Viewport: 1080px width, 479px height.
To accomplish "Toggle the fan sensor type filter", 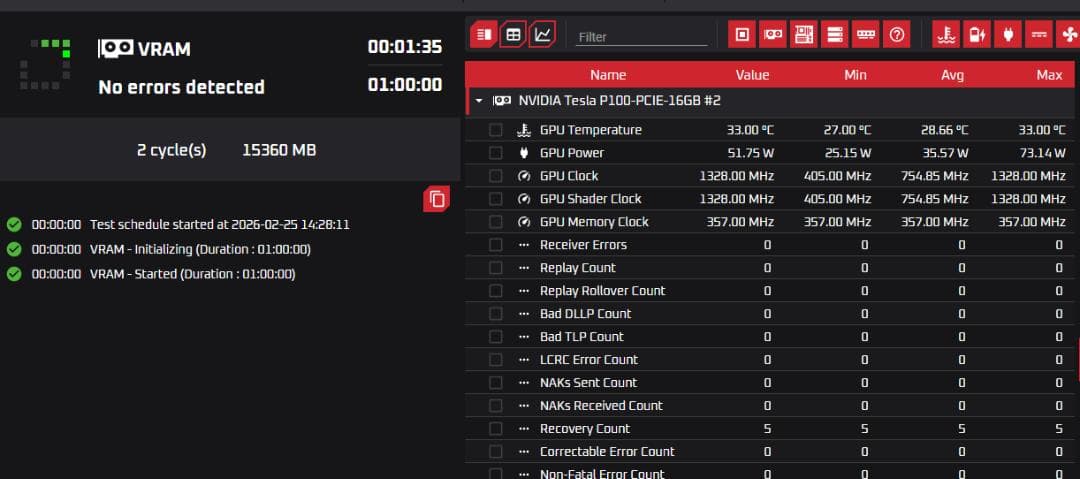I will (1068, 34).
